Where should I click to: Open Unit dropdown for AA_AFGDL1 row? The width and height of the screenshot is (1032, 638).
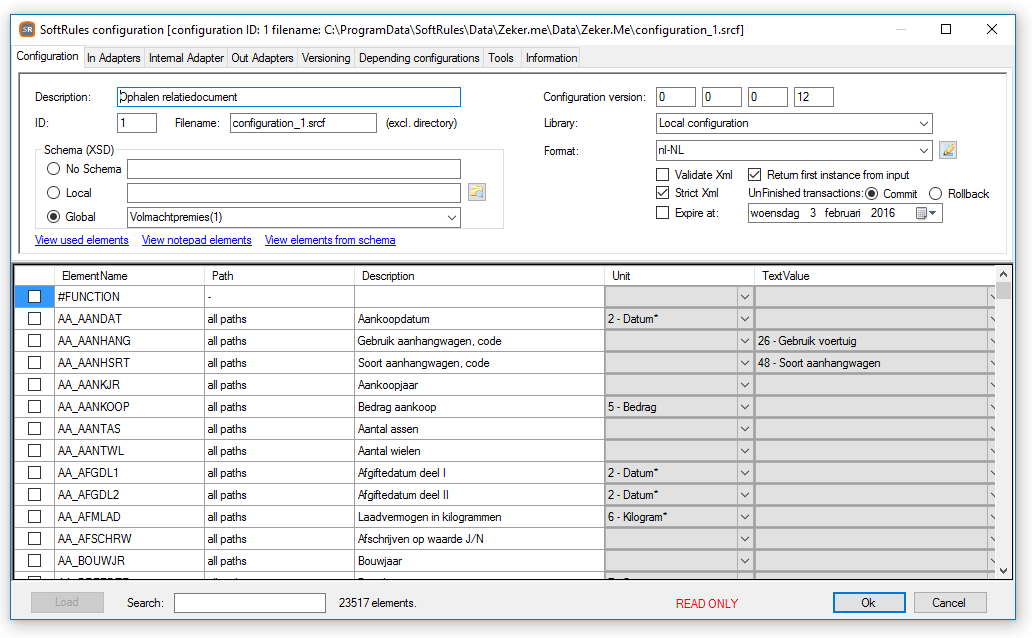coord(744,473)
